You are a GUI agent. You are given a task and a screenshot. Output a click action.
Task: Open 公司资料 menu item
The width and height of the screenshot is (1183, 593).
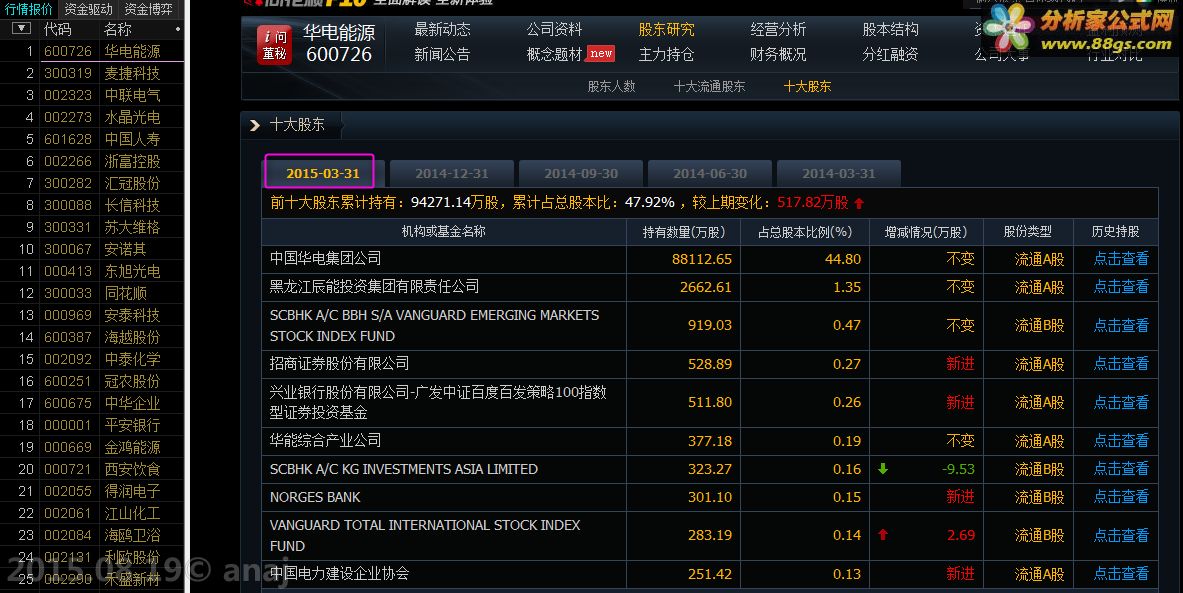(x=555, y=29)
